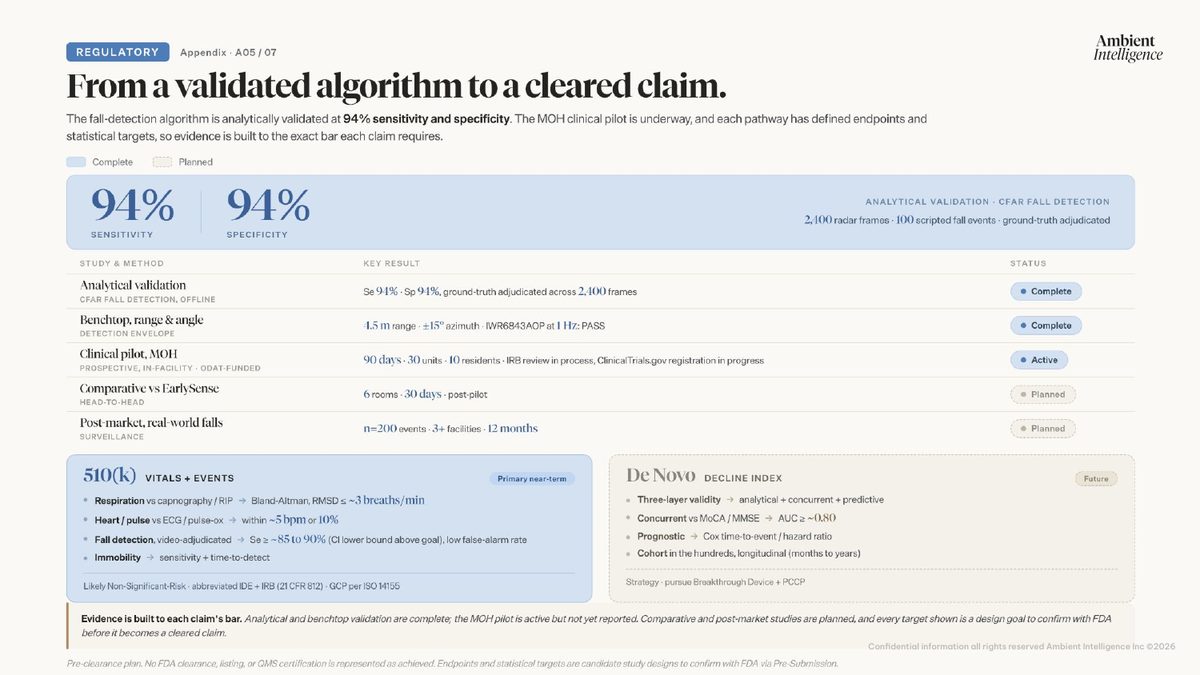Image resolution: width=1200 pixels, height=675 pixels.
Task: Click the KEY RESULT column header
Action: tap(391, 264)
